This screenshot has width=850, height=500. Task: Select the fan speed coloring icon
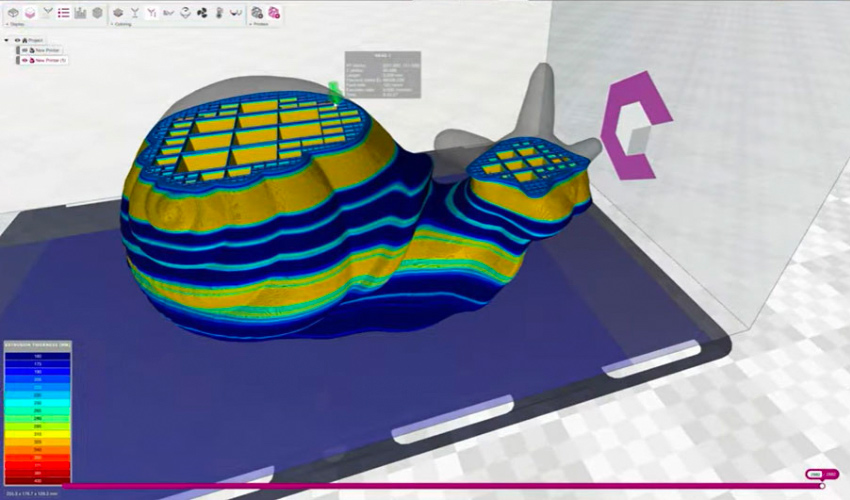202,12
